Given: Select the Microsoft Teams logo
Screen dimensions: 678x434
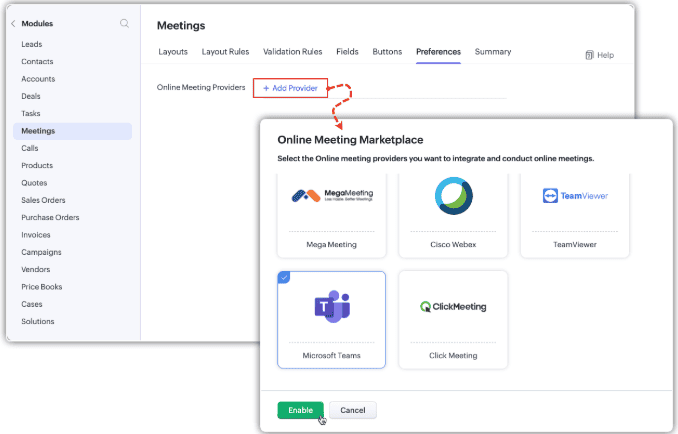Looking at the screenshot, I should point(332,306).
